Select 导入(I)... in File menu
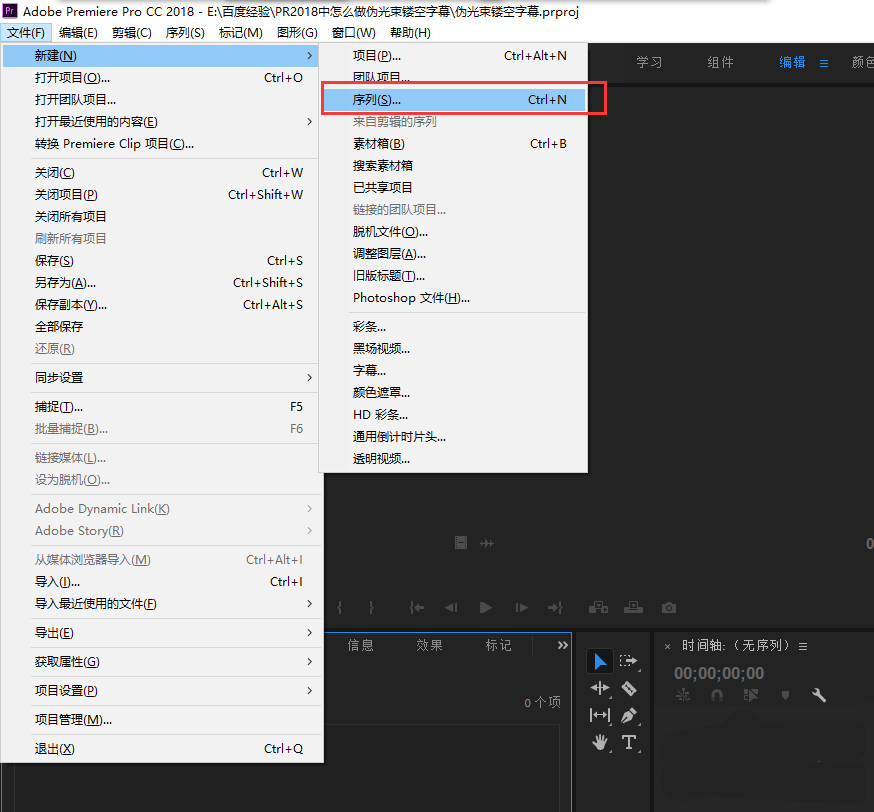 pos(161,581)
